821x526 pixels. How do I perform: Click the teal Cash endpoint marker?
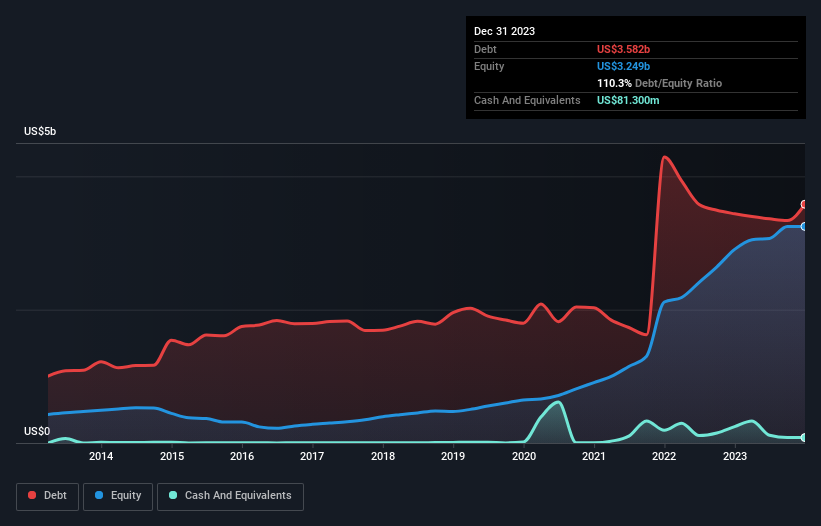[804, 437]
